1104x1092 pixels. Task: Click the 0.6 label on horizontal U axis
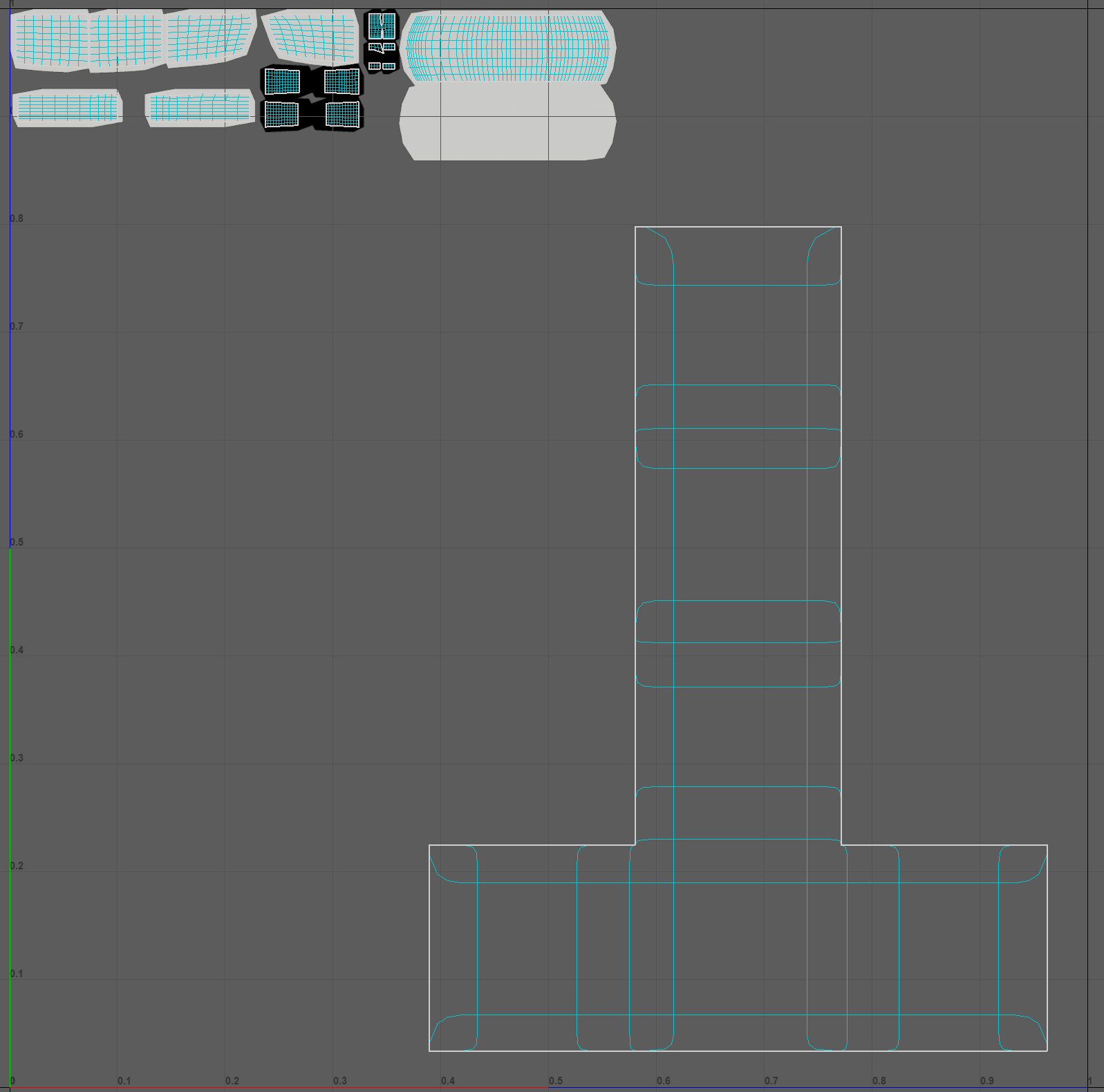pos(664,1080)
